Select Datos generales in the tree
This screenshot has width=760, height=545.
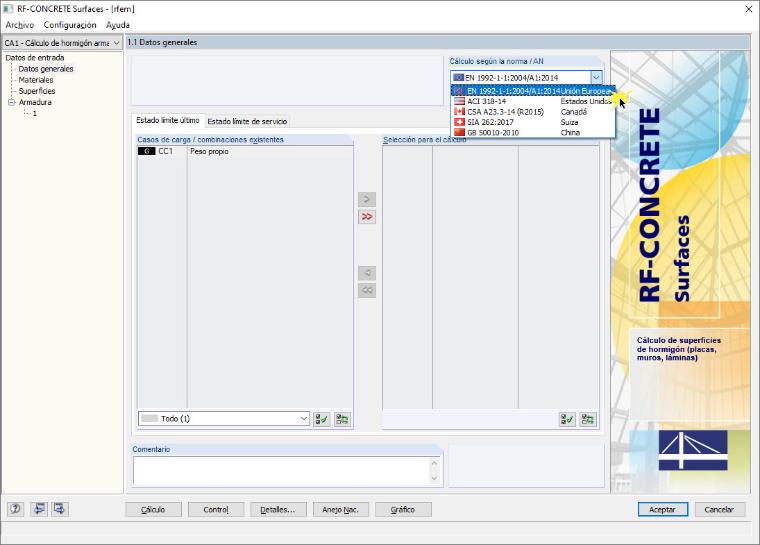(46, 69)
